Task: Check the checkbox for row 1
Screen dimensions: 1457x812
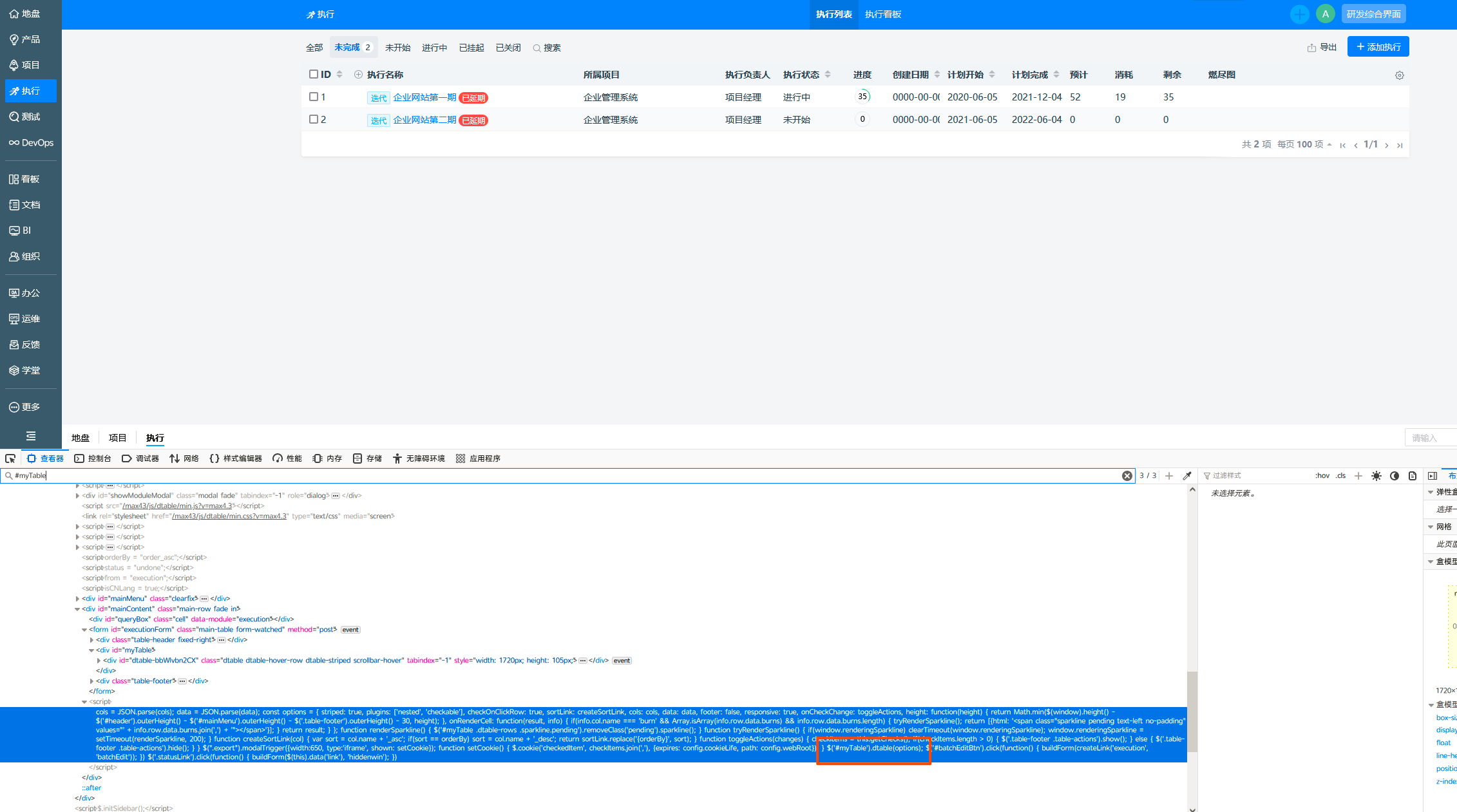Action: (x=314, y=97)
